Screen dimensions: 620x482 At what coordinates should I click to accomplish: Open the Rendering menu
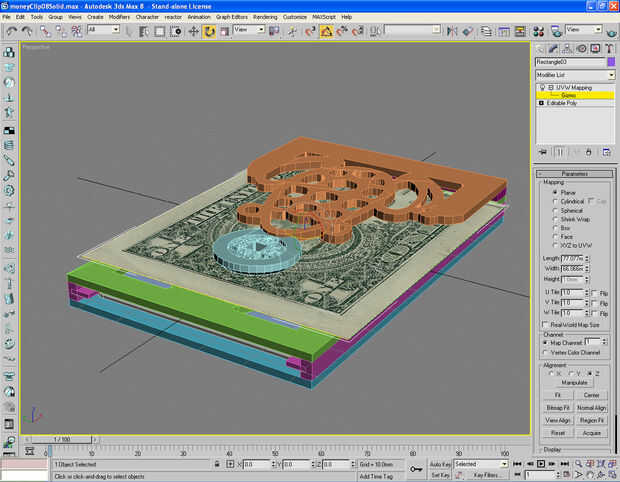(x=265, y=17)
